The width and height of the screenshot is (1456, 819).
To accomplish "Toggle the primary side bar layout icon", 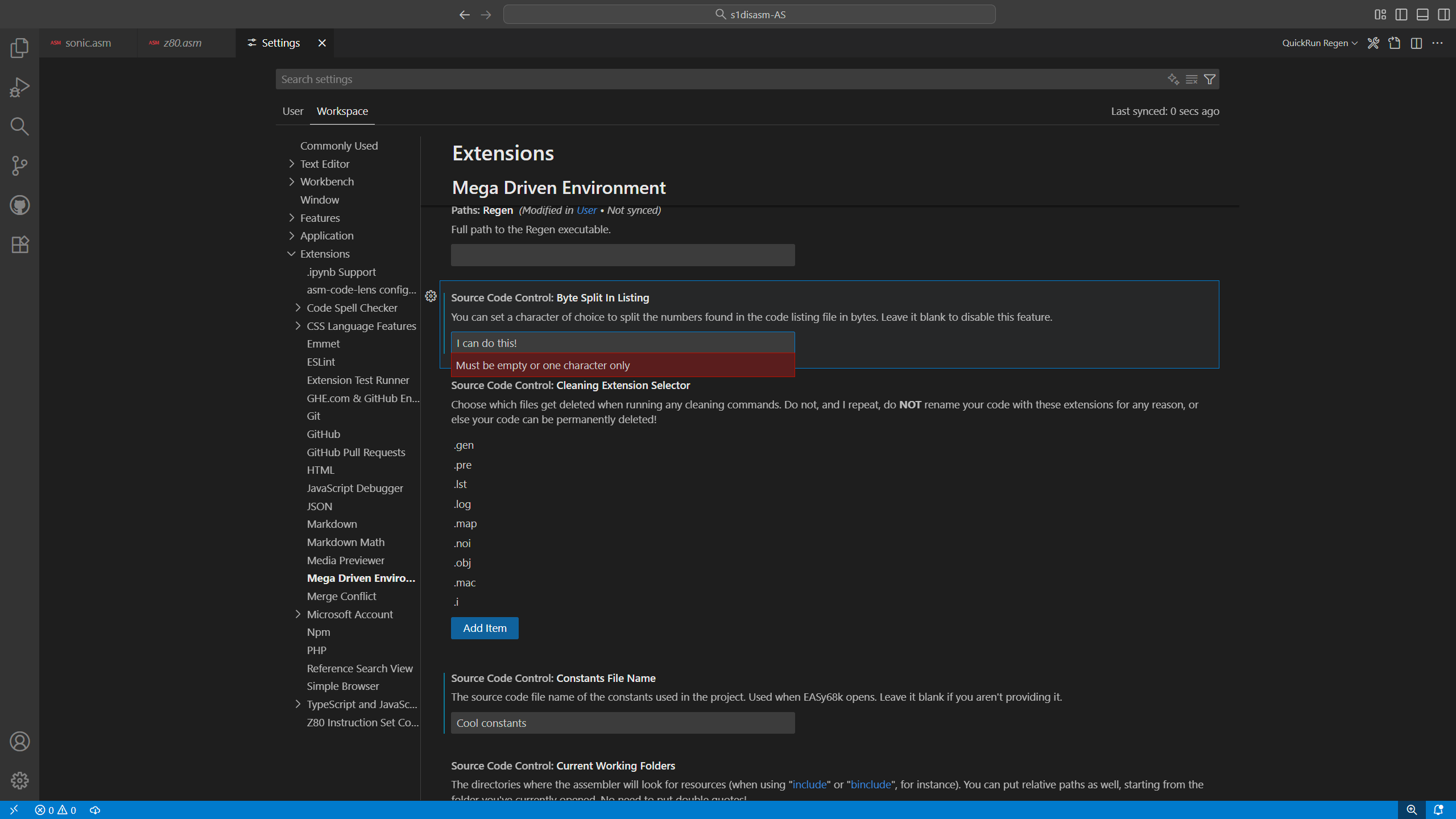I will point(1401,14).
